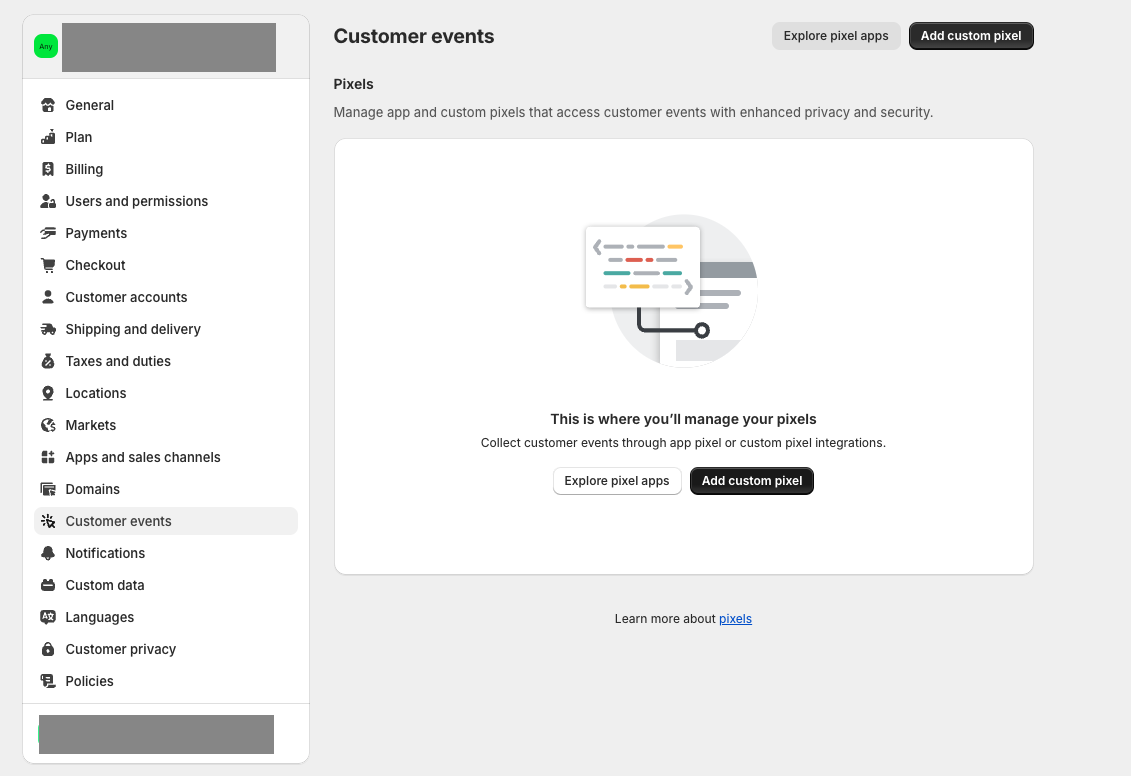Click the Locations pin icon
The height and width of the screenshot is (776, 1131).
coord(48,393)
